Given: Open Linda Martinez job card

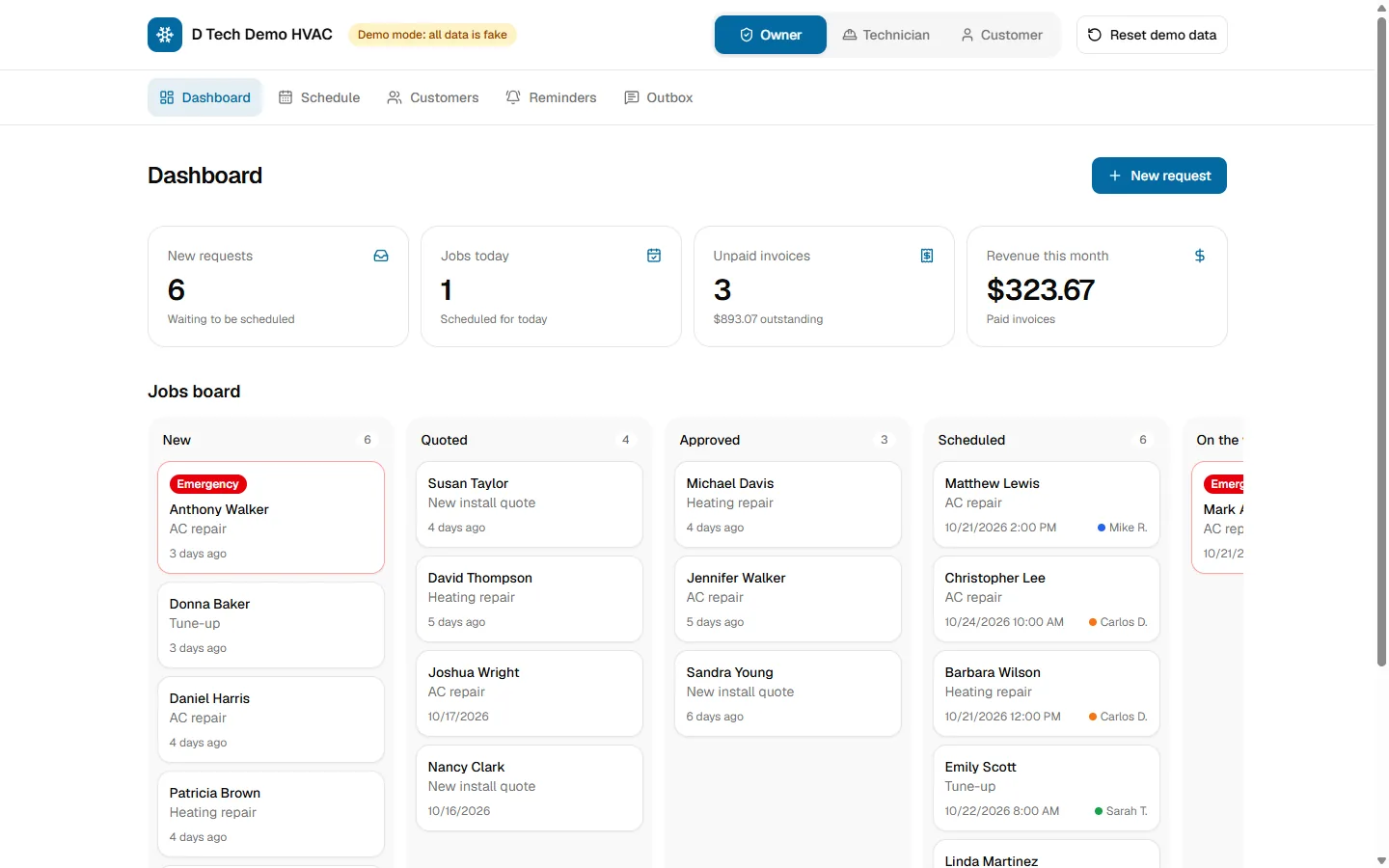Looking at the screenshot, I should coord(1047,854).
